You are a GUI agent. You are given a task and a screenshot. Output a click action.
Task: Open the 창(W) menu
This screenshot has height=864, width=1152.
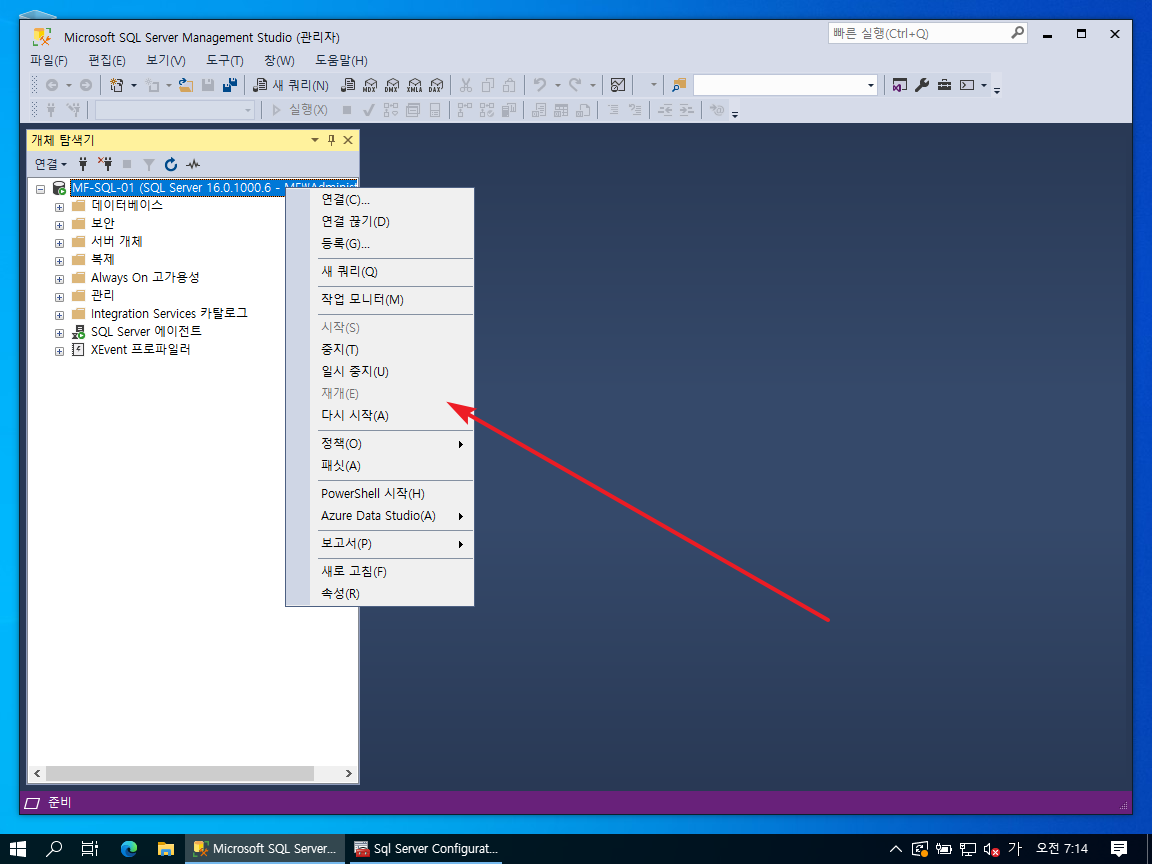[x=279, y=60]
